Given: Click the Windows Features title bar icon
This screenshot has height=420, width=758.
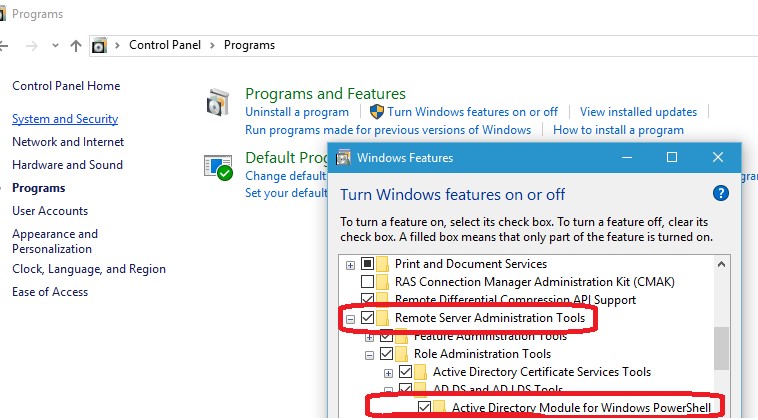Looking at the screenshot, I should (343, 158).
